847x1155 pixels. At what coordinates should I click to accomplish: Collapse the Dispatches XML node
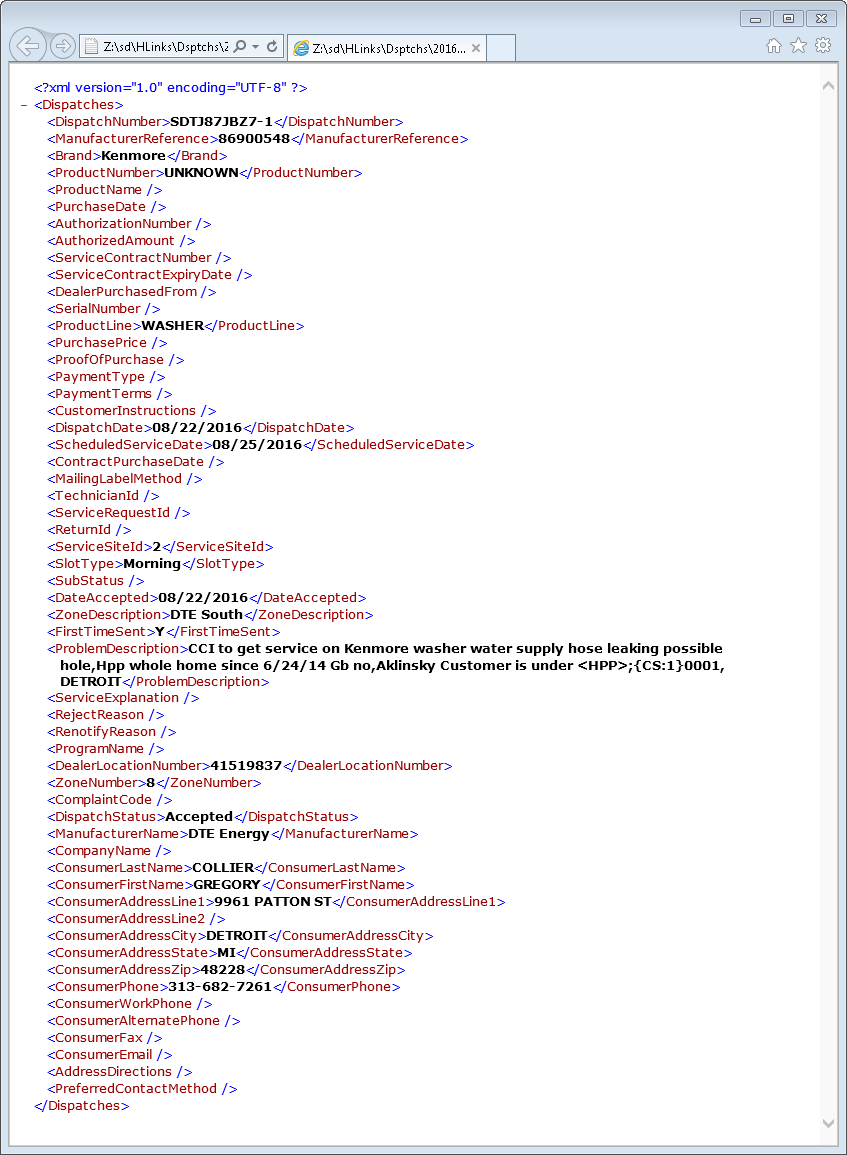[23, 105]
